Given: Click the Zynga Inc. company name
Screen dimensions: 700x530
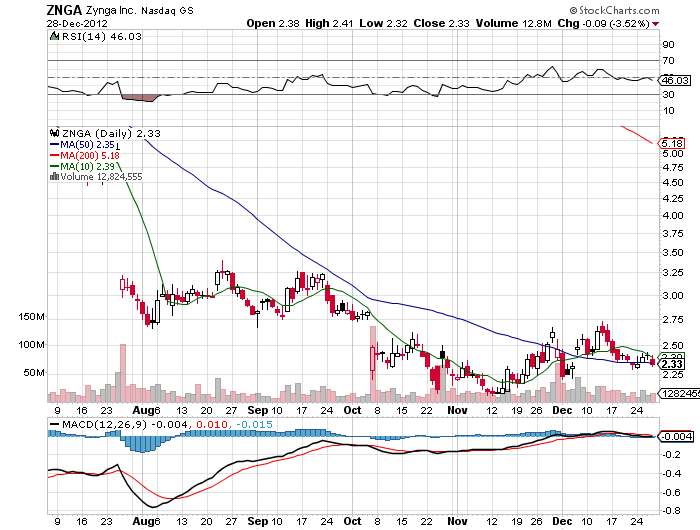Looking at the screenshot, I should point(111,10).
